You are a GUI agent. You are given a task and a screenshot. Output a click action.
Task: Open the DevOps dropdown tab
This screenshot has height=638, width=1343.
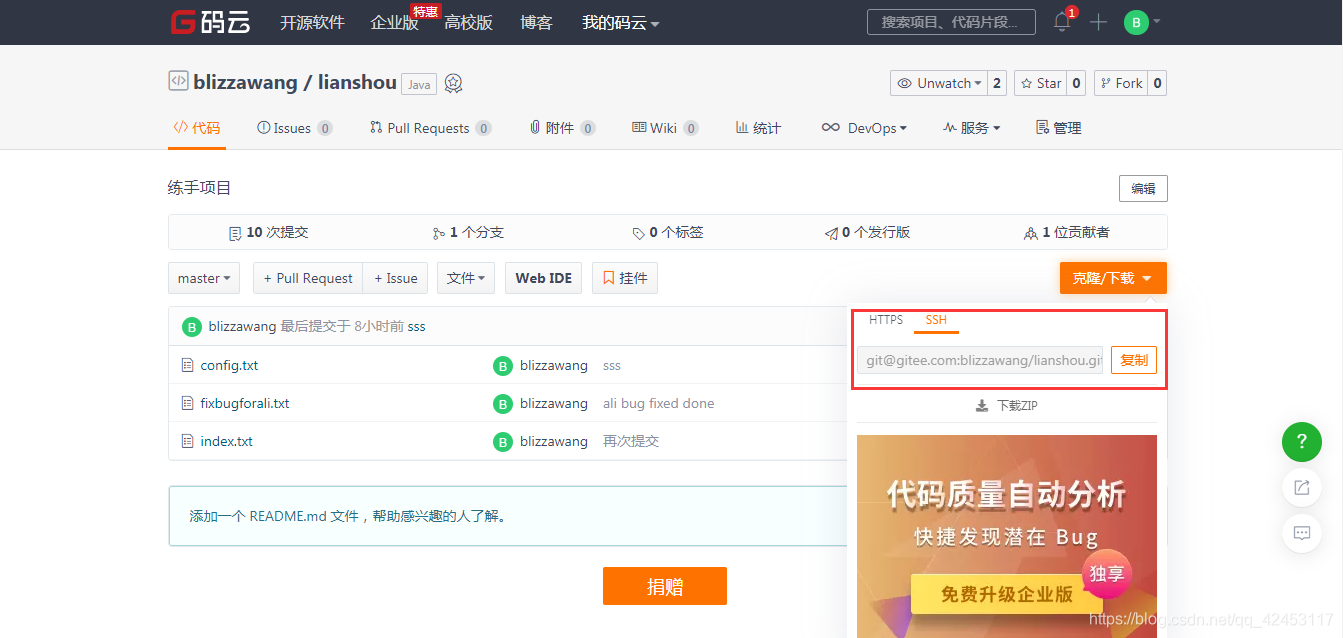pyautogui.click(x=864, y=128)
